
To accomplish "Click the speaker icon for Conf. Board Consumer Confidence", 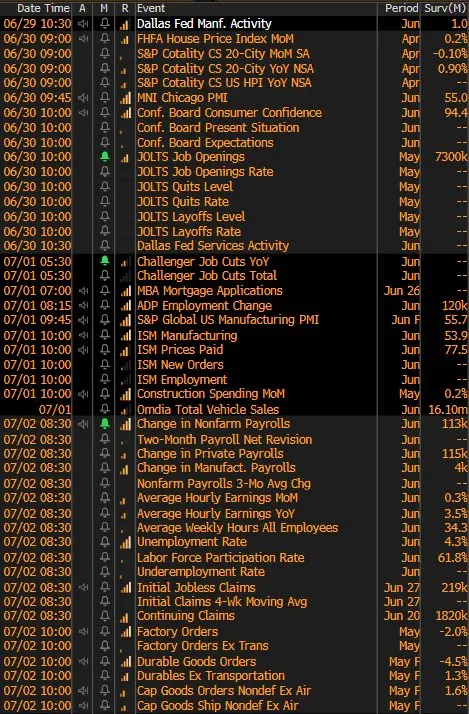I will point(83,112).
